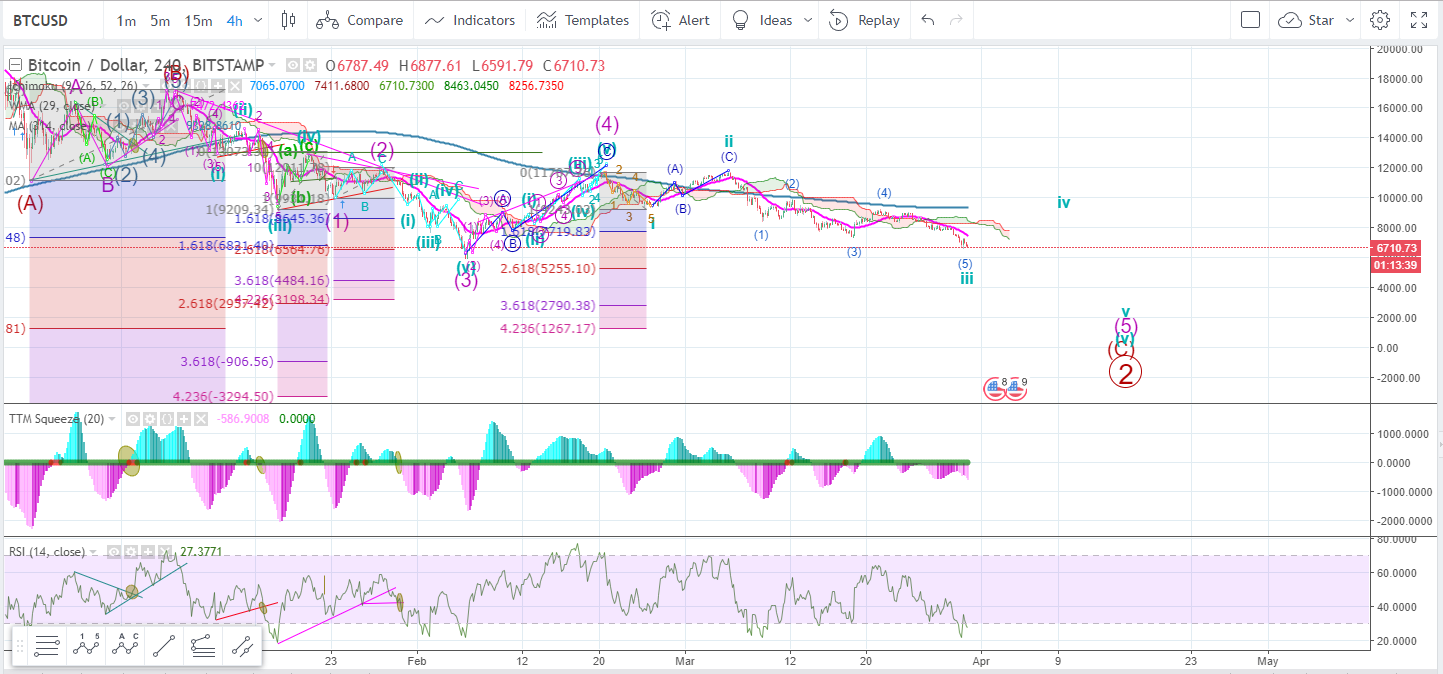Screen dimensions: 1443x674
Task: Click the US economic event flag 9
Action: [1016, 388]
